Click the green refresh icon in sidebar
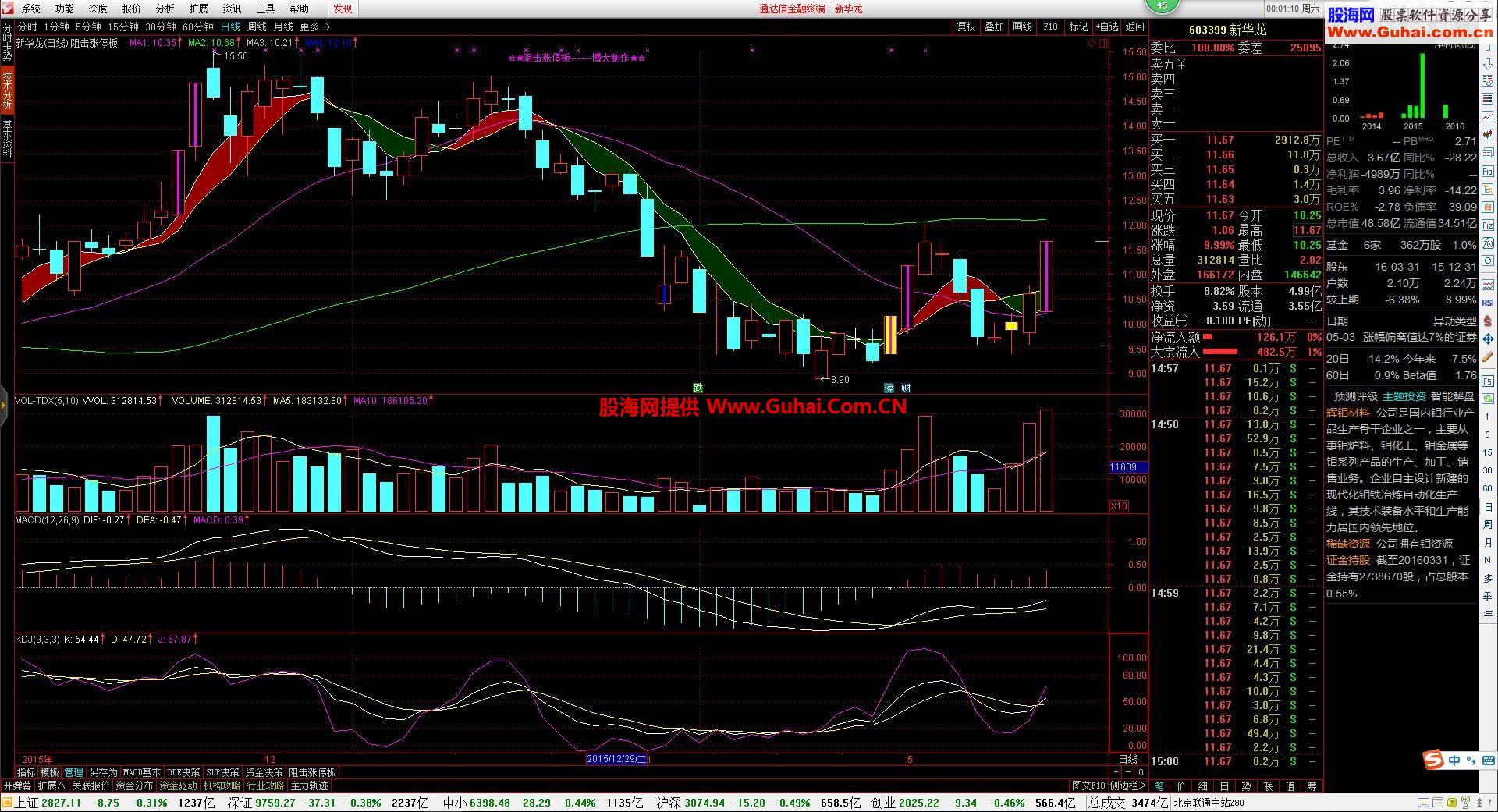 [x=1488, y=398]
